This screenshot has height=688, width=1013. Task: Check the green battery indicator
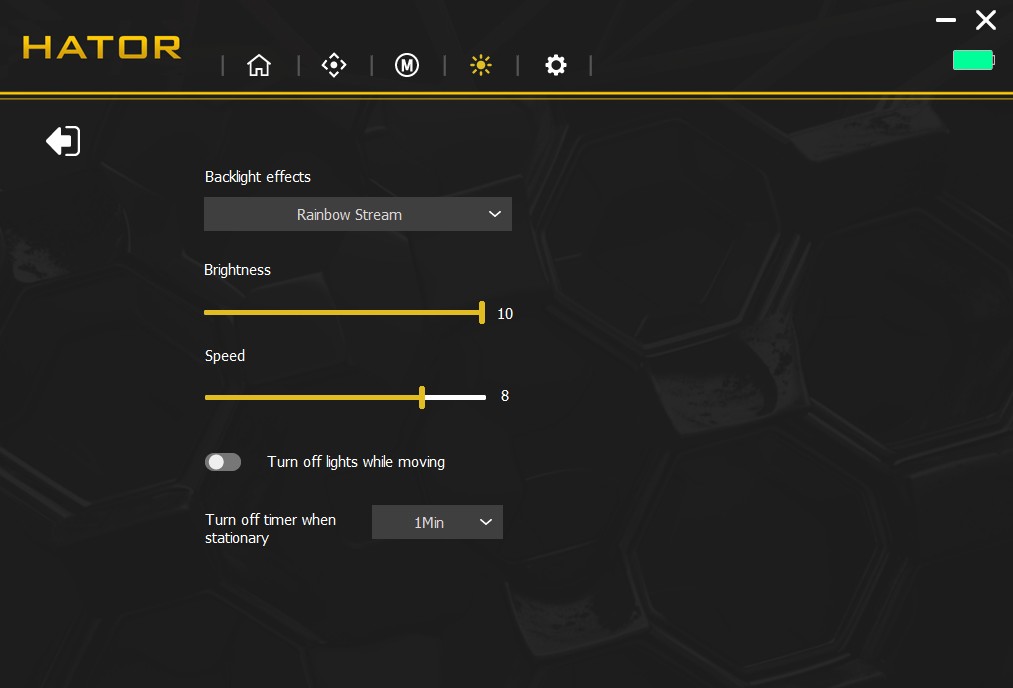click(974, 60)
